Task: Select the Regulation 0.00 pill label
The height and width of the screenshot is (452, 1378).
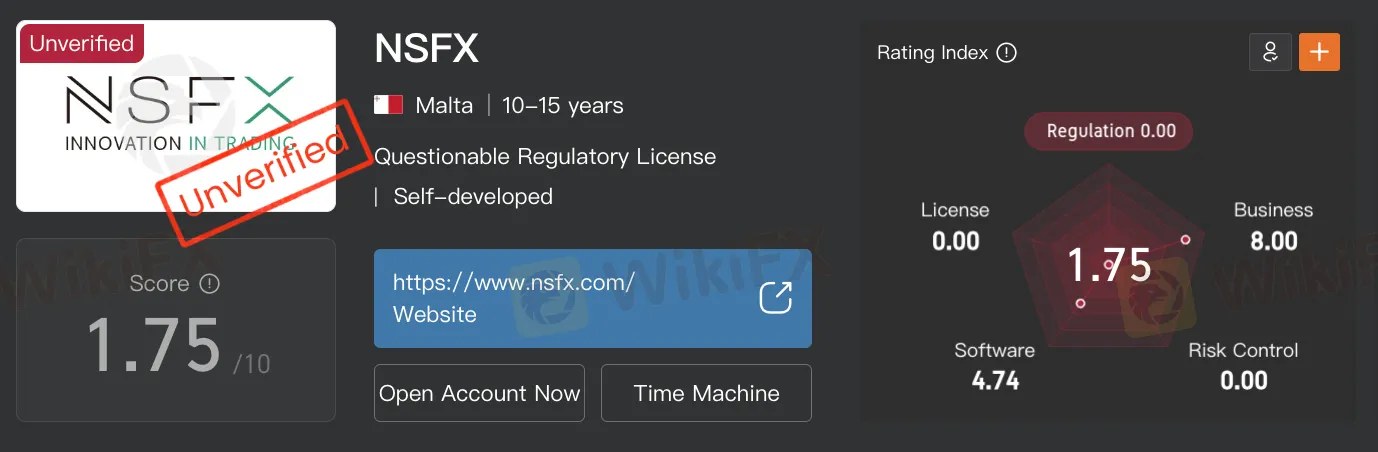Action: click(x=1110, y=131)
